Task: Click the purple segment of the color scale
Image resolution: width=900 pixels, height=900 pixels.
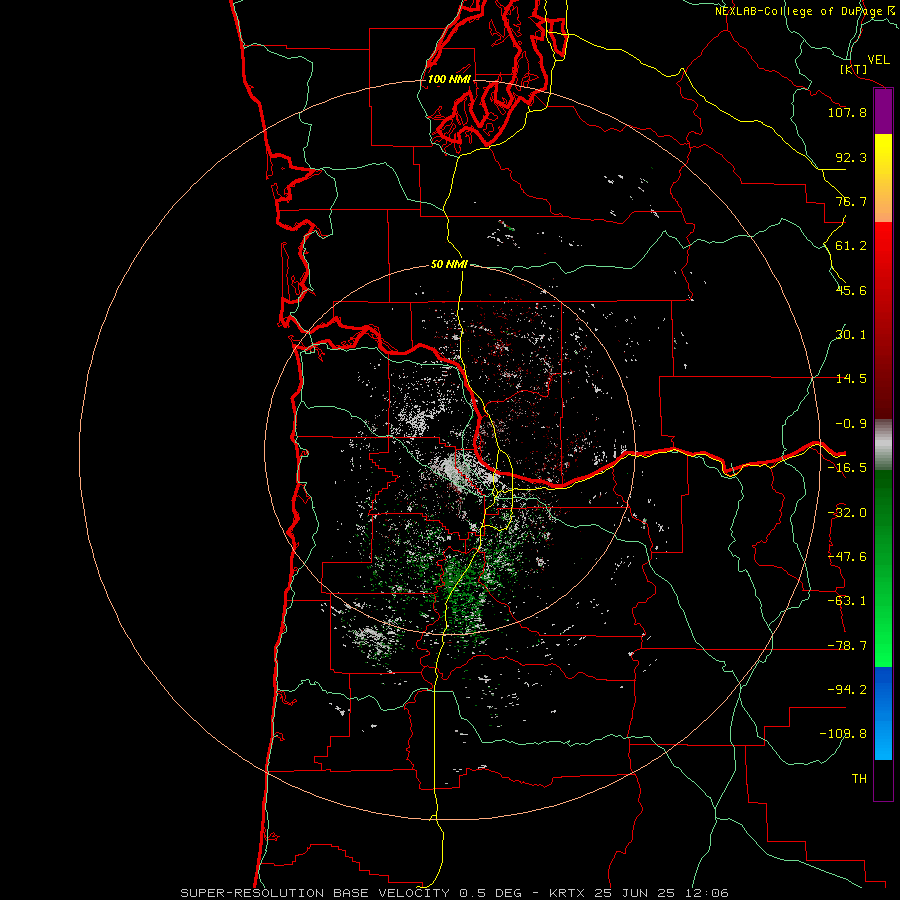Action: [883, 112]
